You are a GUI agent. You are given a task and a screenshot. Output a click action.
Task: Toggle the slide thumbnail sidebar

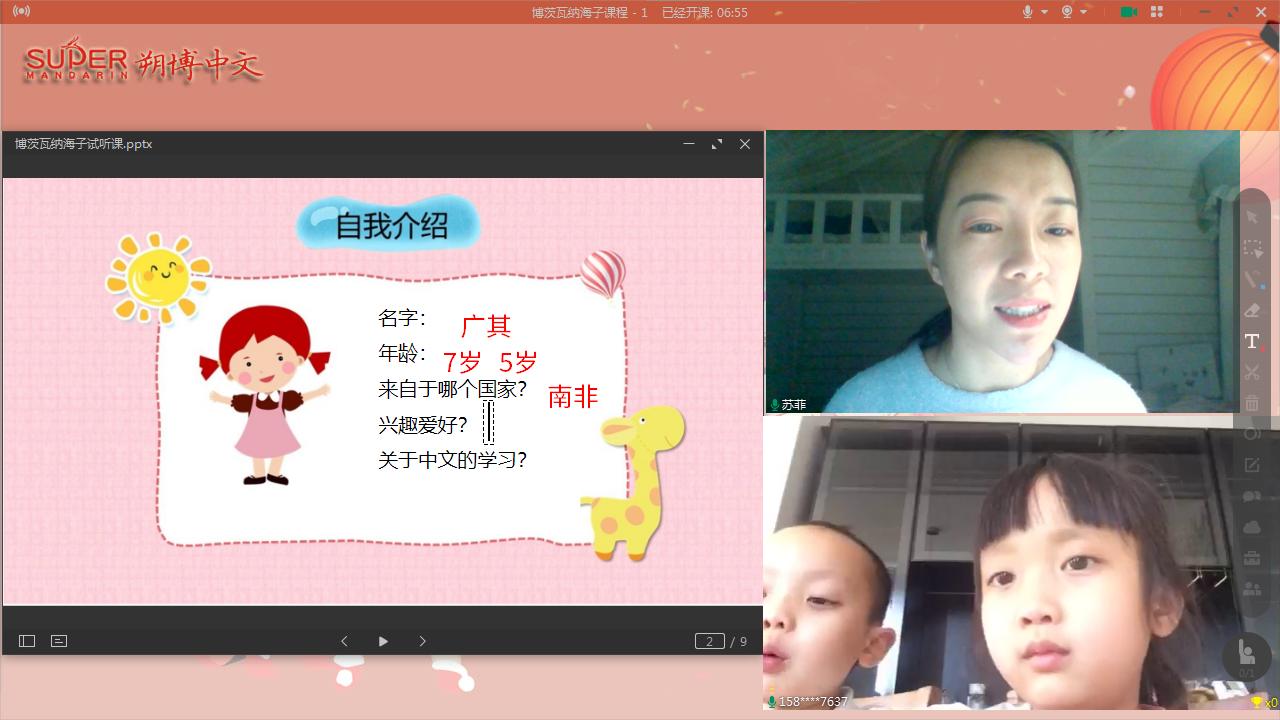27,641
